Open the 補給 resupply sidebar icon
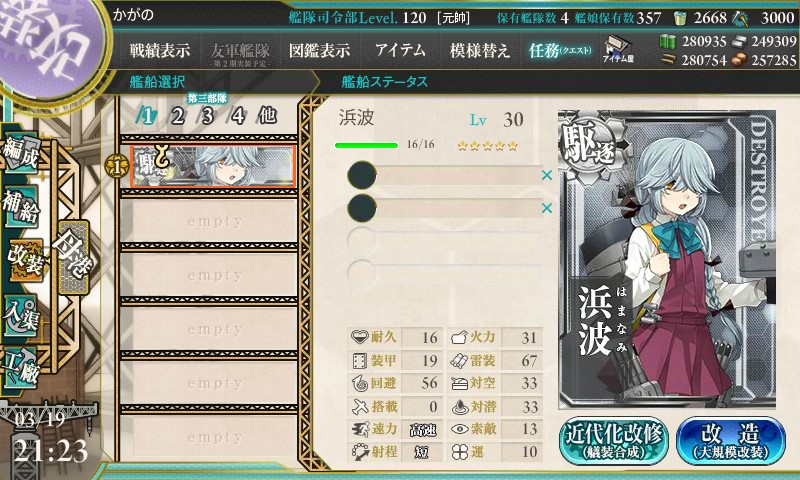Image resolution: width=800 pixels, height=480 pixels. 20,206
